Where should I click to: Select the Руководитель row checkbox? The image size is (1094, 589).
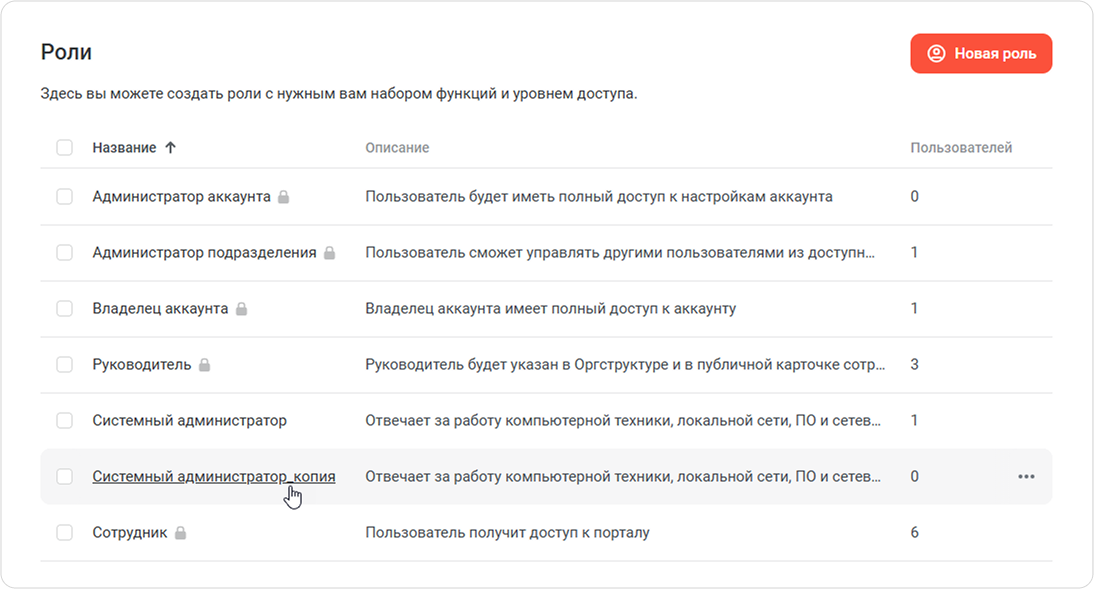tap(64, 364)
